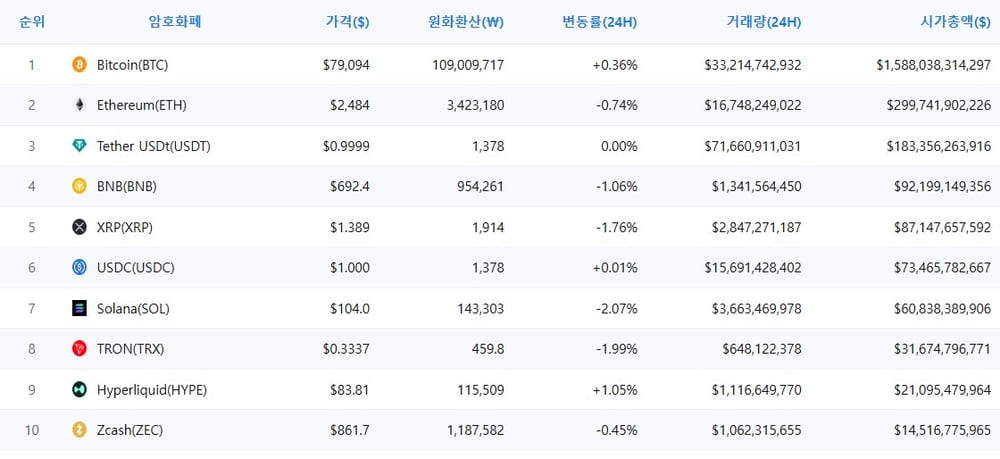This screenshot has width=1000, height=459.
Task: Select Solana market cap $60,838,389,906
Action: [x=943, y=309]
